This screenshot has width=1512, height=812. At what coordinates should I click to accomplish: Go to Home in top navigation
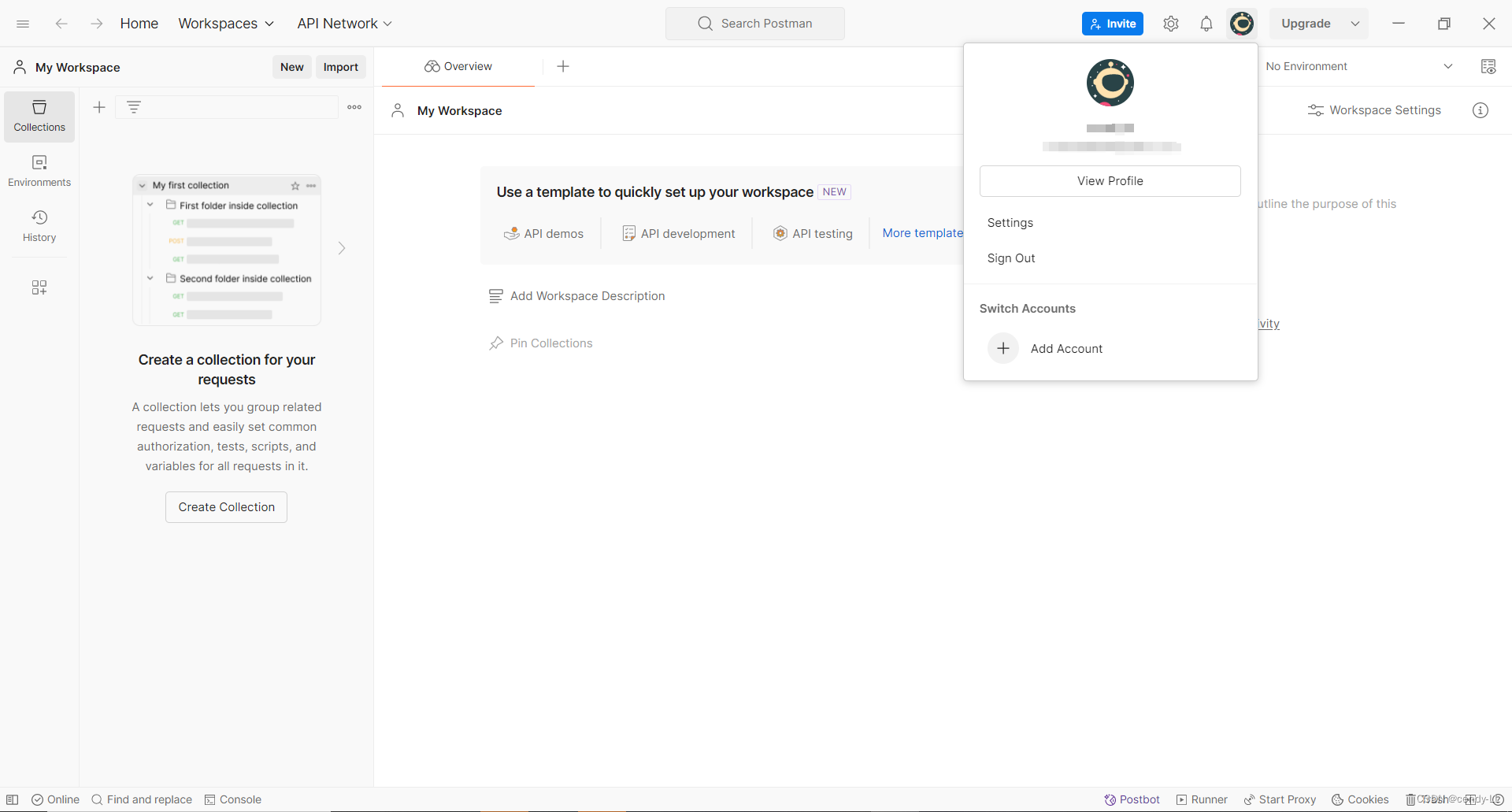(x=139, y=24)
